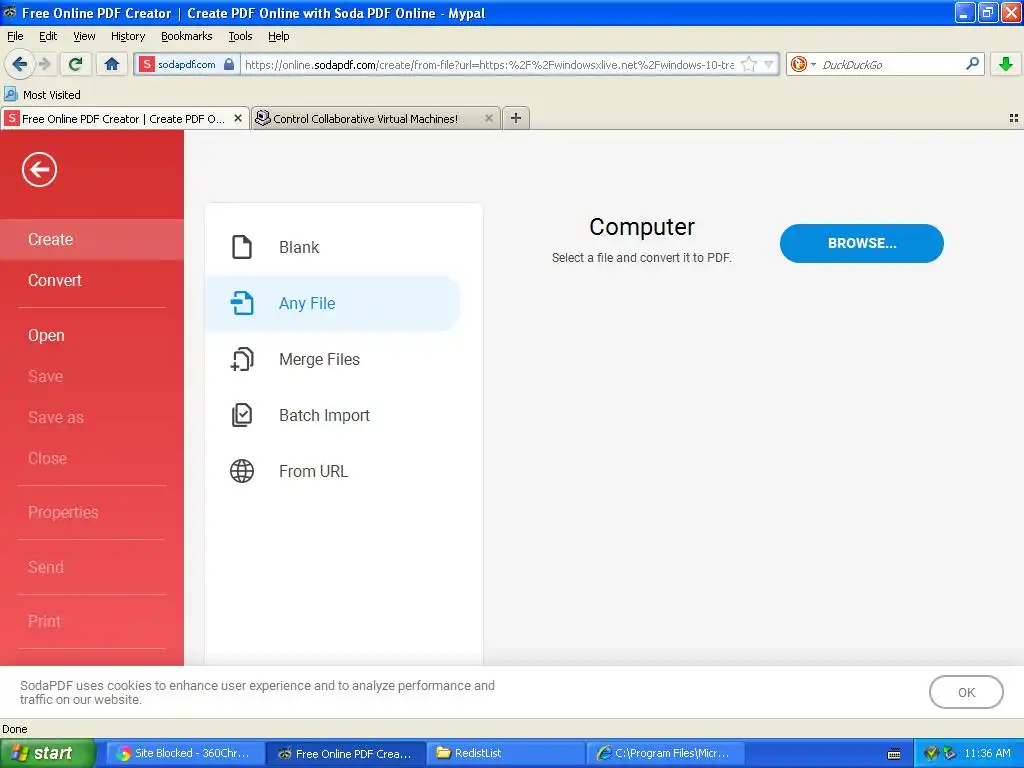Click Save as in the red sidebar

click(92, 418)
